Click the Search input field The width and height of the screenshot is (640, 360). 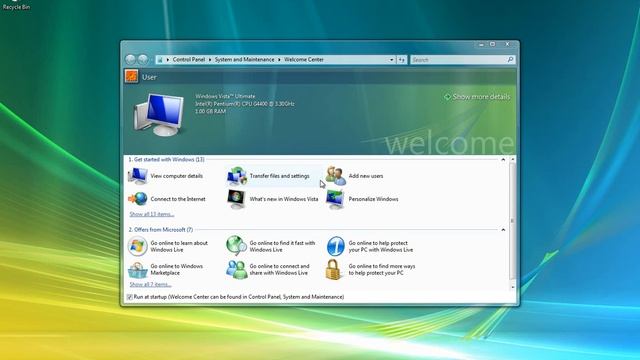tap(458, 60)
